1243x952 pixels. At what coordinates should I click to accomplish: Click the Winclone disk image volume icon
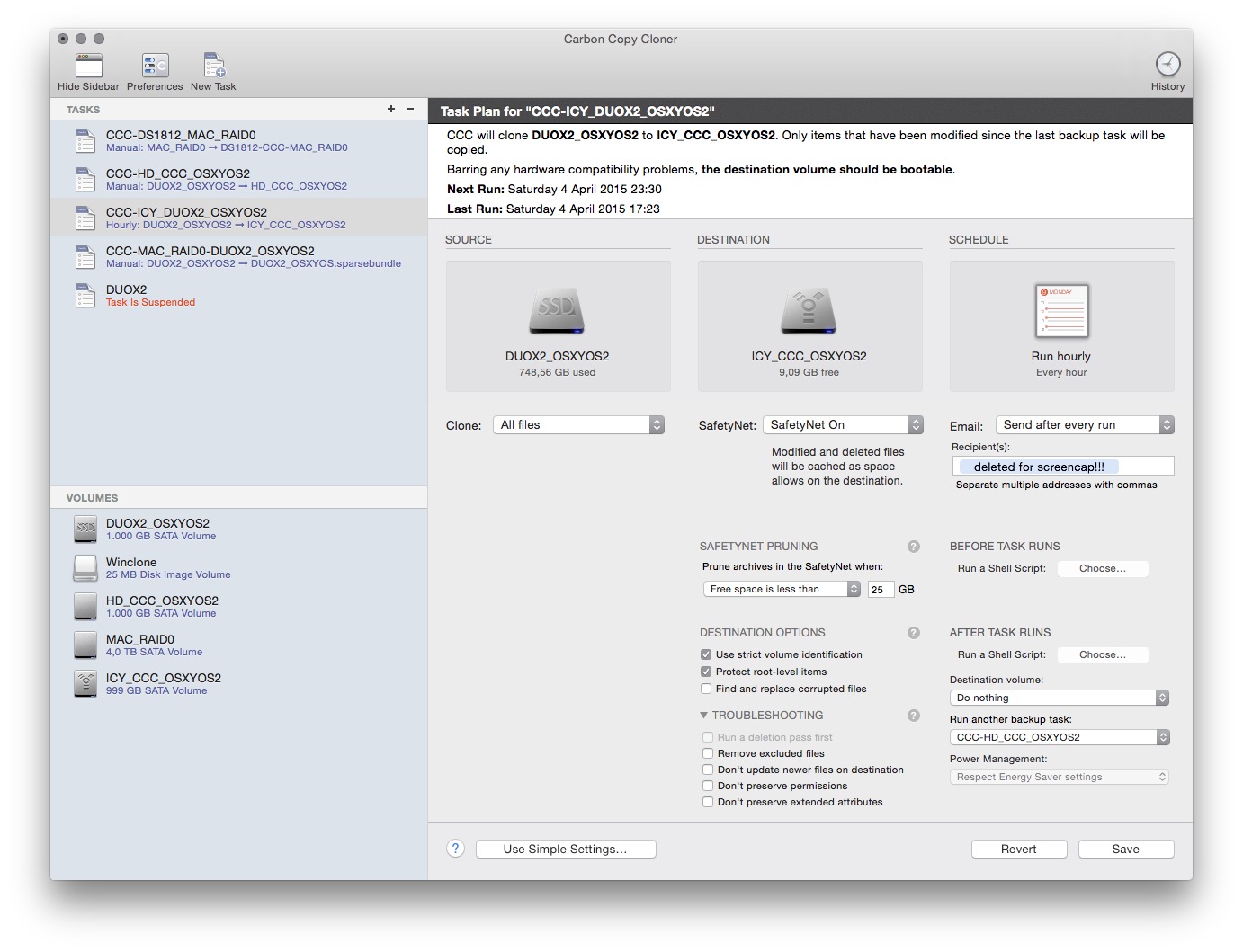85,567
